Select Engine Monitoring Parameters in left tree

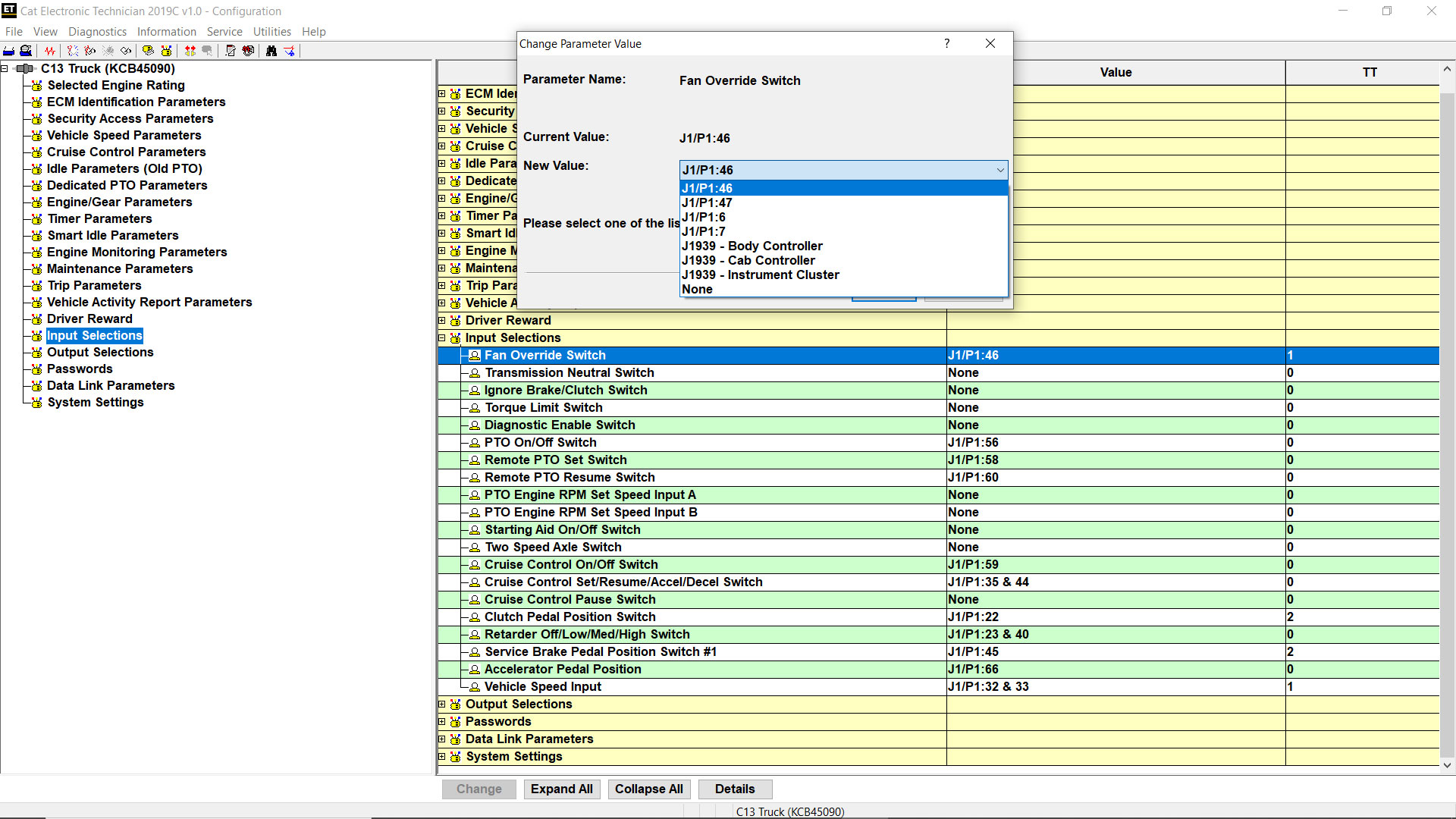(x=136, y=252)
